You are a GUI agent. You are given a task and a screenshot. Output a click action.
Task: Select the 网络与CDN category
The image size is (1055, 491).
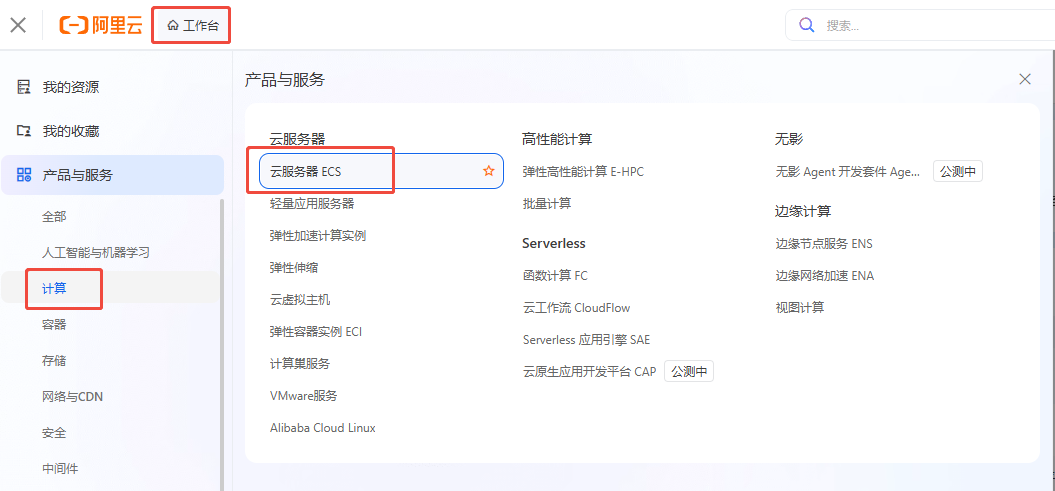73,397
